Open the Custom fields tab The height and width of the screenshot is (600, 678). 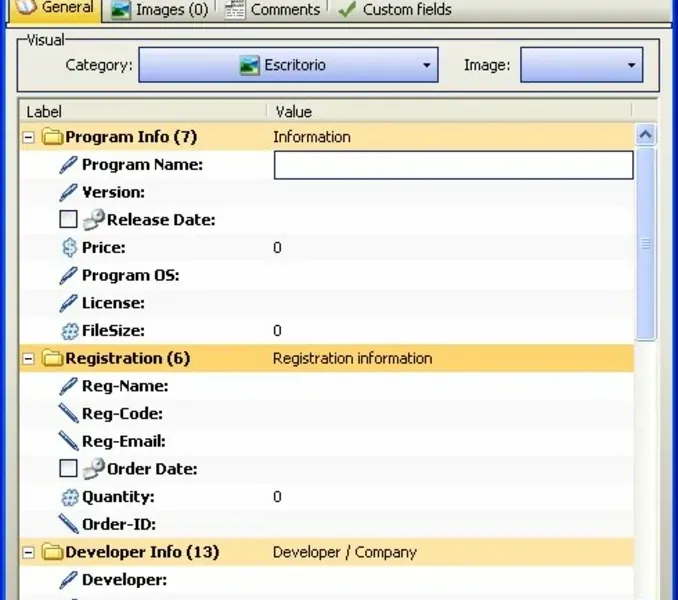pyautogui.click(x=395, y=10)
